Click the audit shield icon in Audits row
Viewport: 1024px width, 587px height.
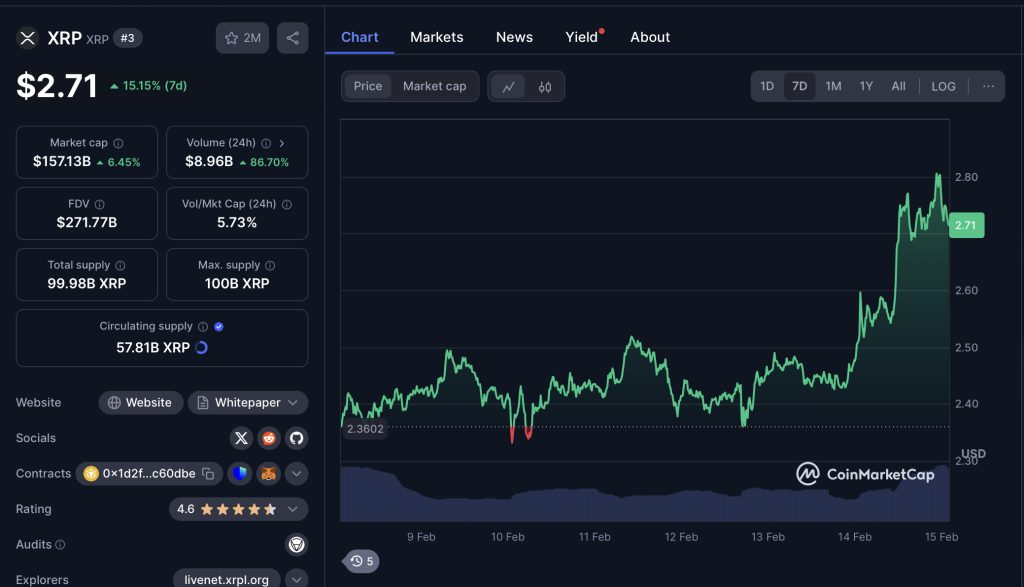tap(296, 545)
